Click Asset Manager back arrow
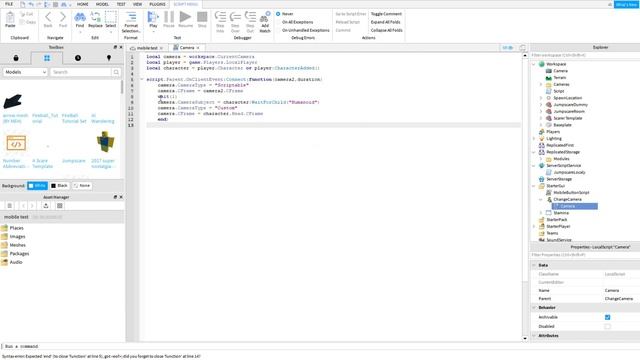The width and height of the screenshot is (640, 360). tap(23, 206)
